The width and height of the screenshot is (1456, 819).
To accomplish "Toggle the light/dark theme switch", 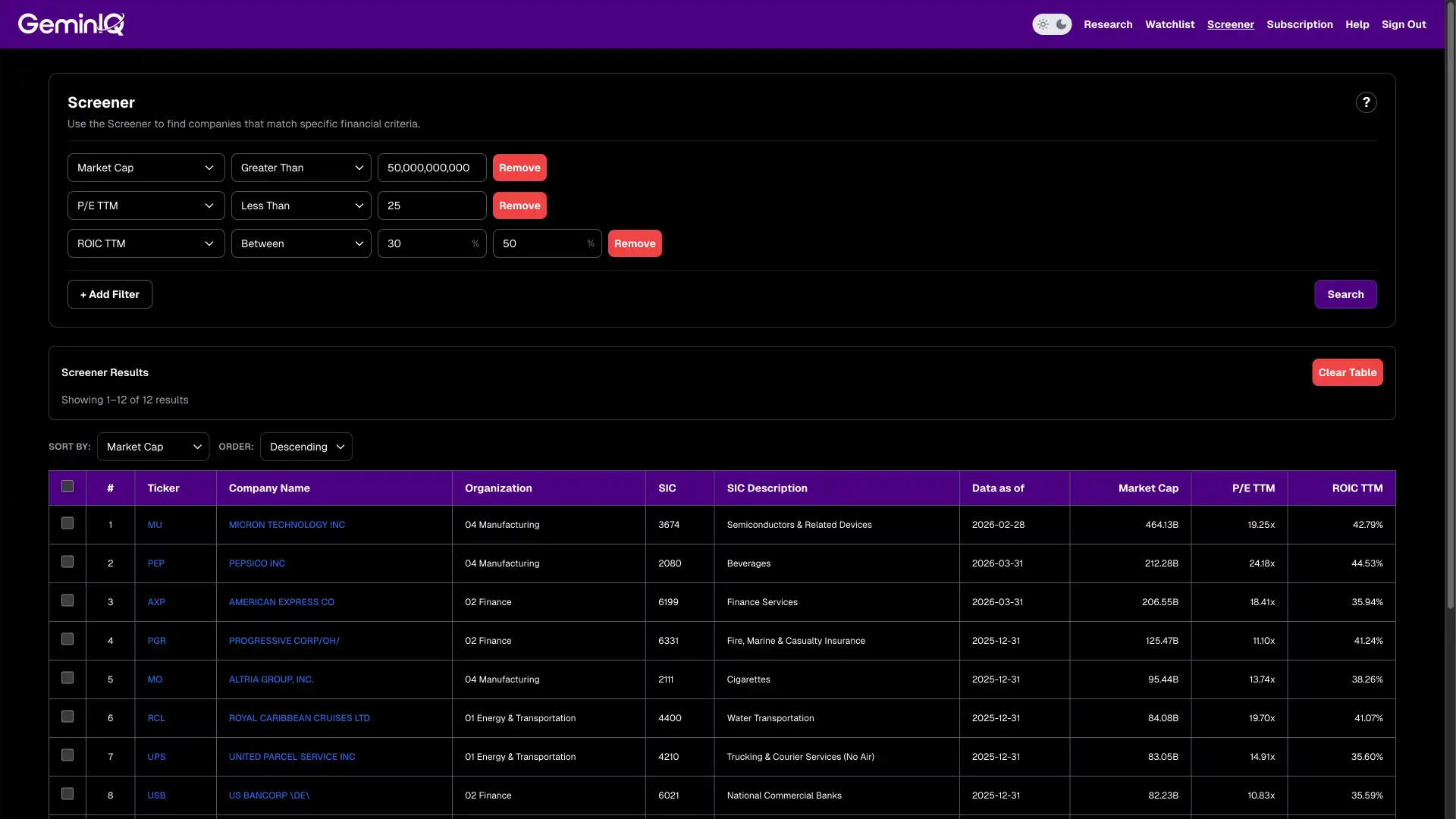I will tap(1052, 24).
